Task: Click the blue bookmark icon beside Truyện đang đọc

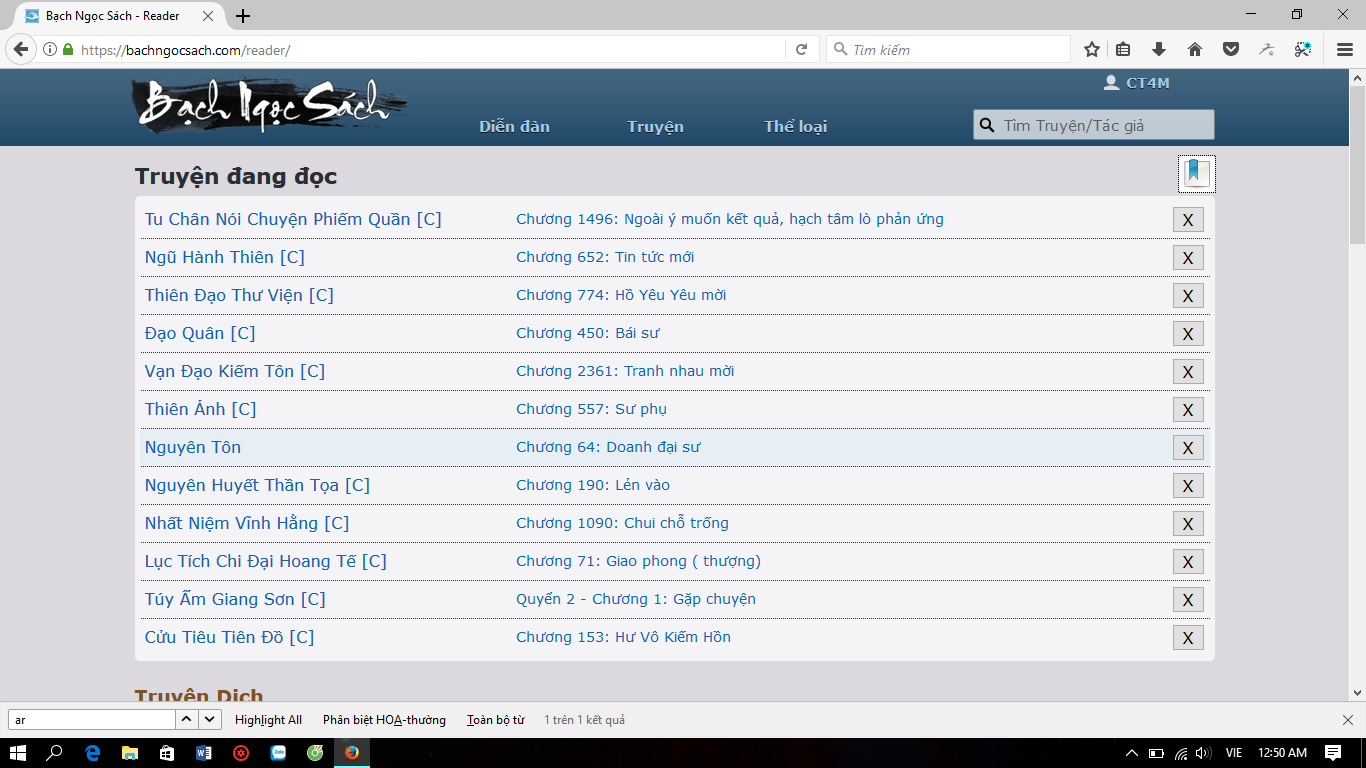Action: tap(1197, 174)
